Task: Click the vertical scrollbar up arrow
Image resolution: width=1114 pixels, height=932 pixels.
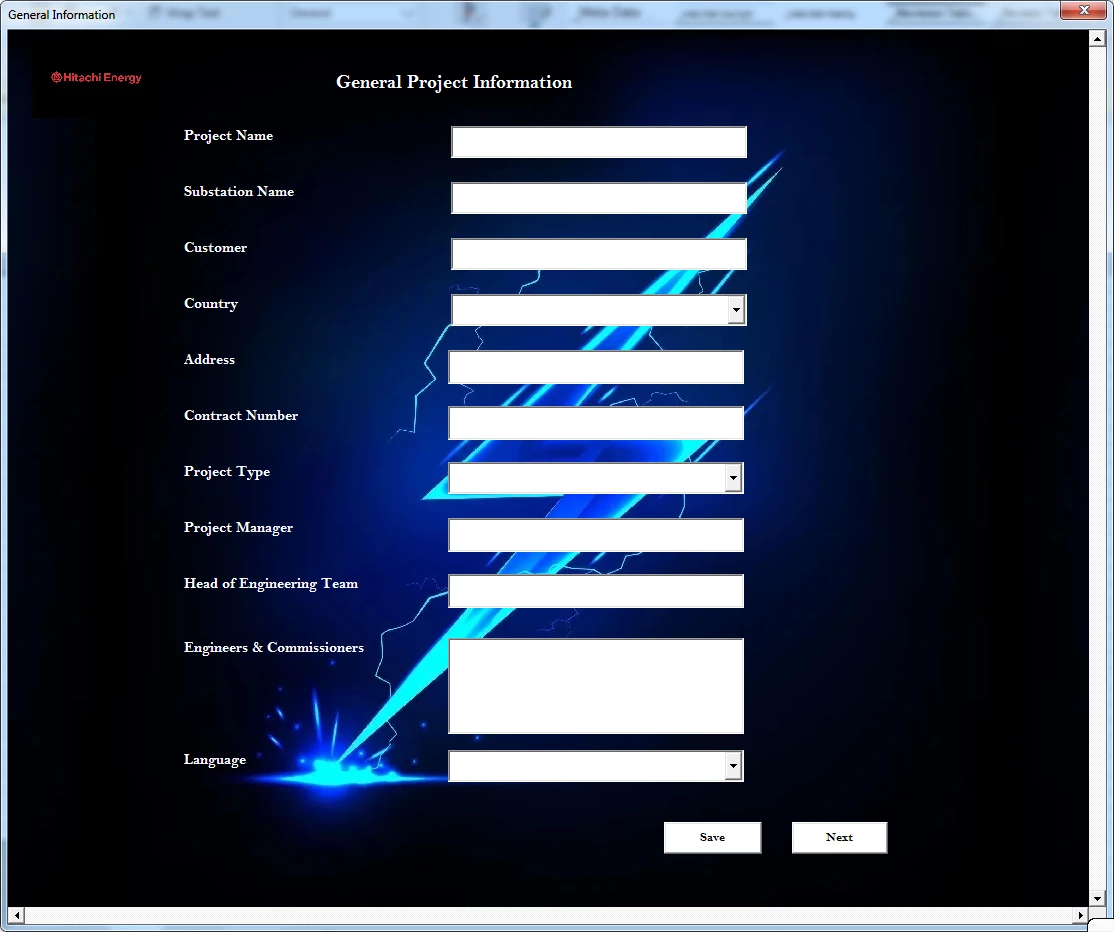Action: (1096, 40)
